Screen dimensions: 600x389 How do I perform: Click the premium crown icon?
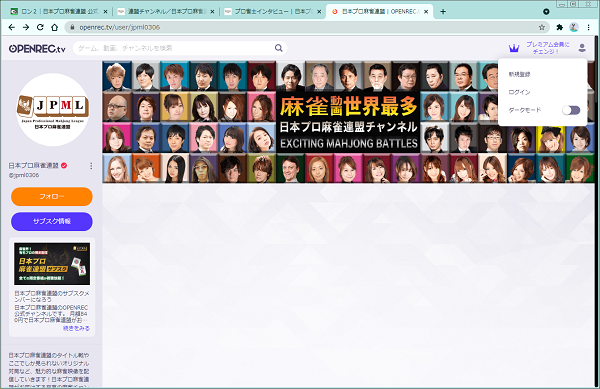coord(514,48)
